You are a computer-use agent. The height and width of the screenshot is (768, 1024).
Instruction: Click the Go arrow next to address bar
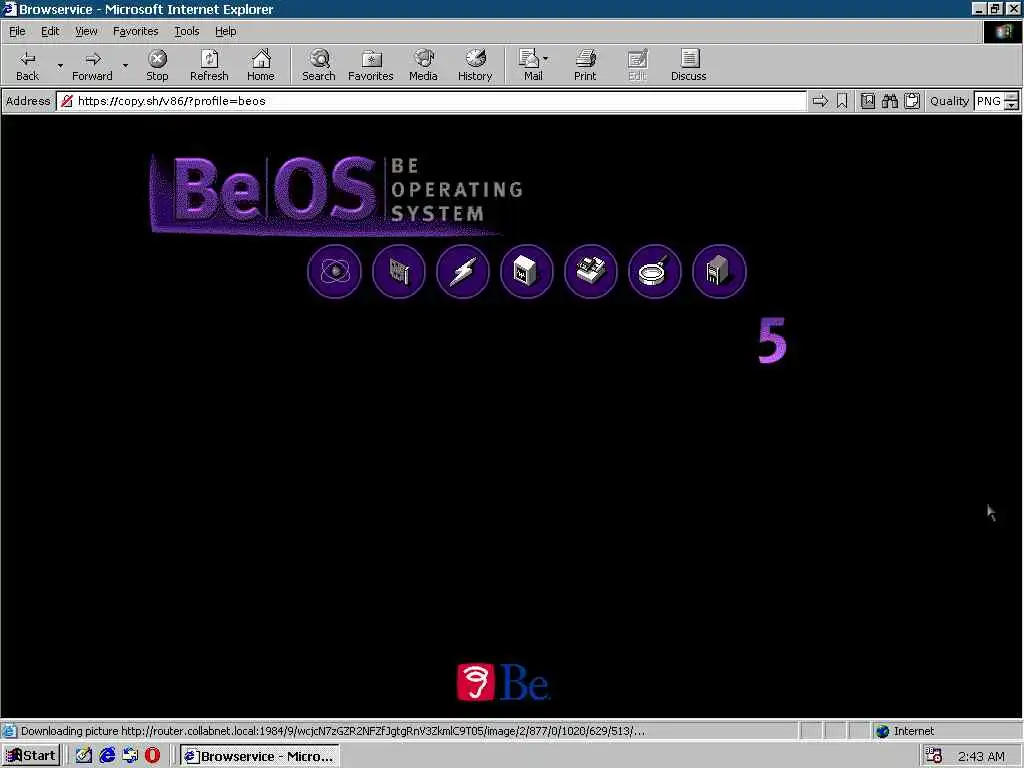point(820,101)
